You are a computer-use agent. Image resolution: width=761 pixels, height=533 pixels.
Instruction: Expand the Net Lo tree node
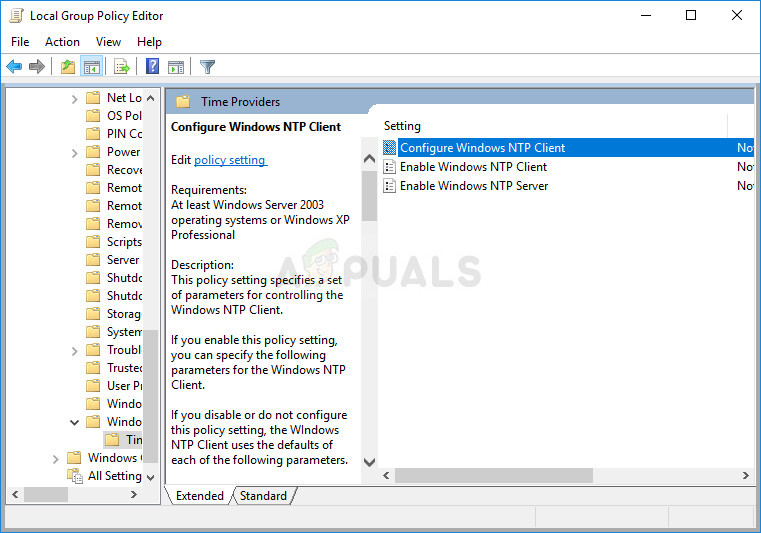(74, 99)
